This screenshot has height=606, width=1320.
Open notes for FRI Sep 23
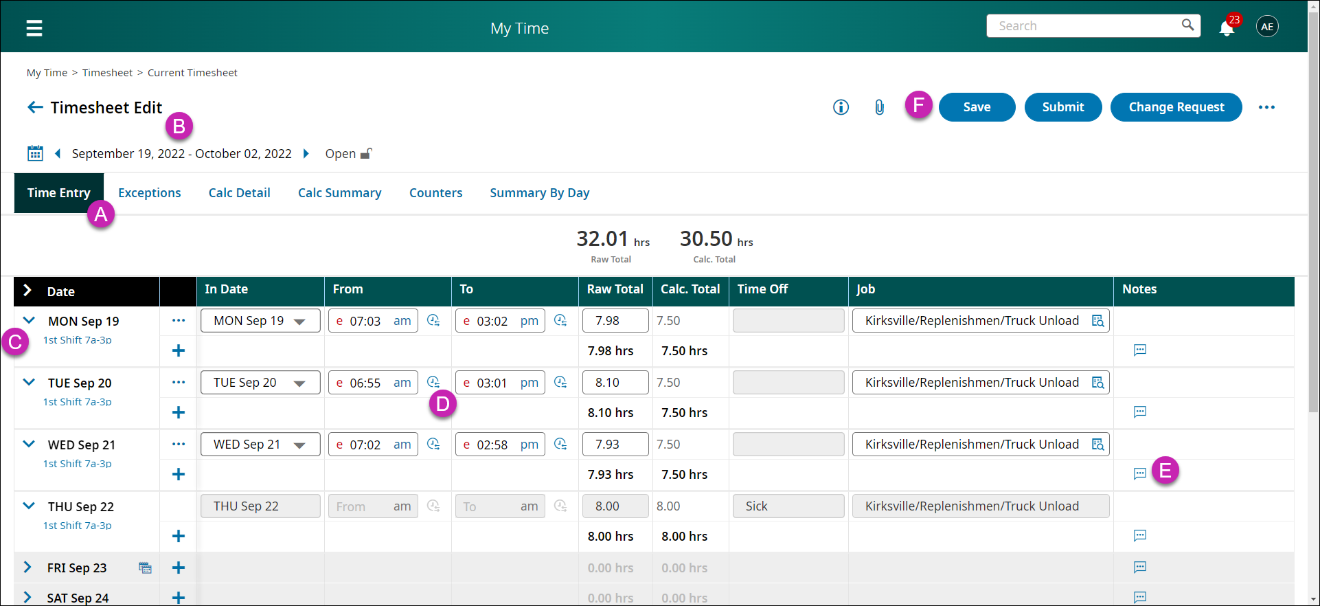1139,568
